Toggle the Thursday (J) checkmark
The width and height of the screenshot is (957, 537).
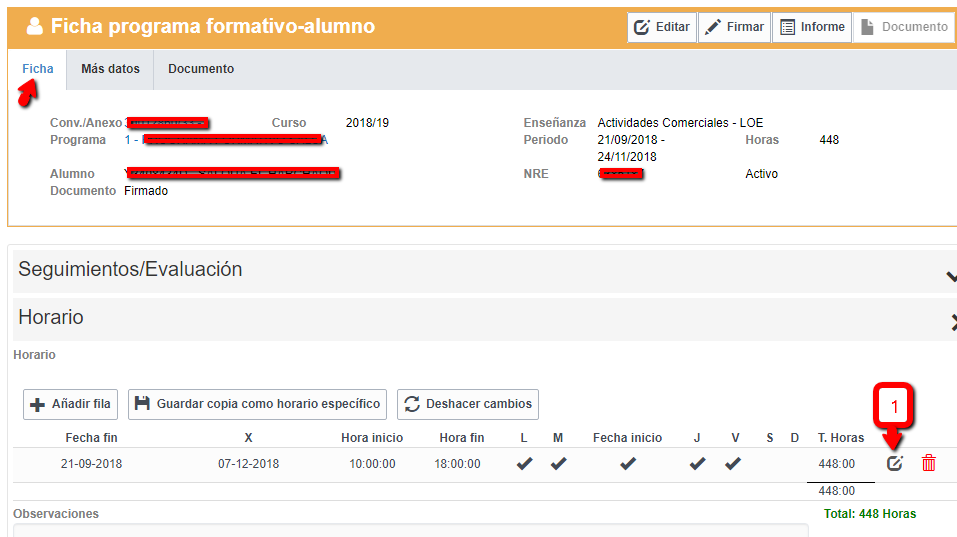[x=697, y=464]
